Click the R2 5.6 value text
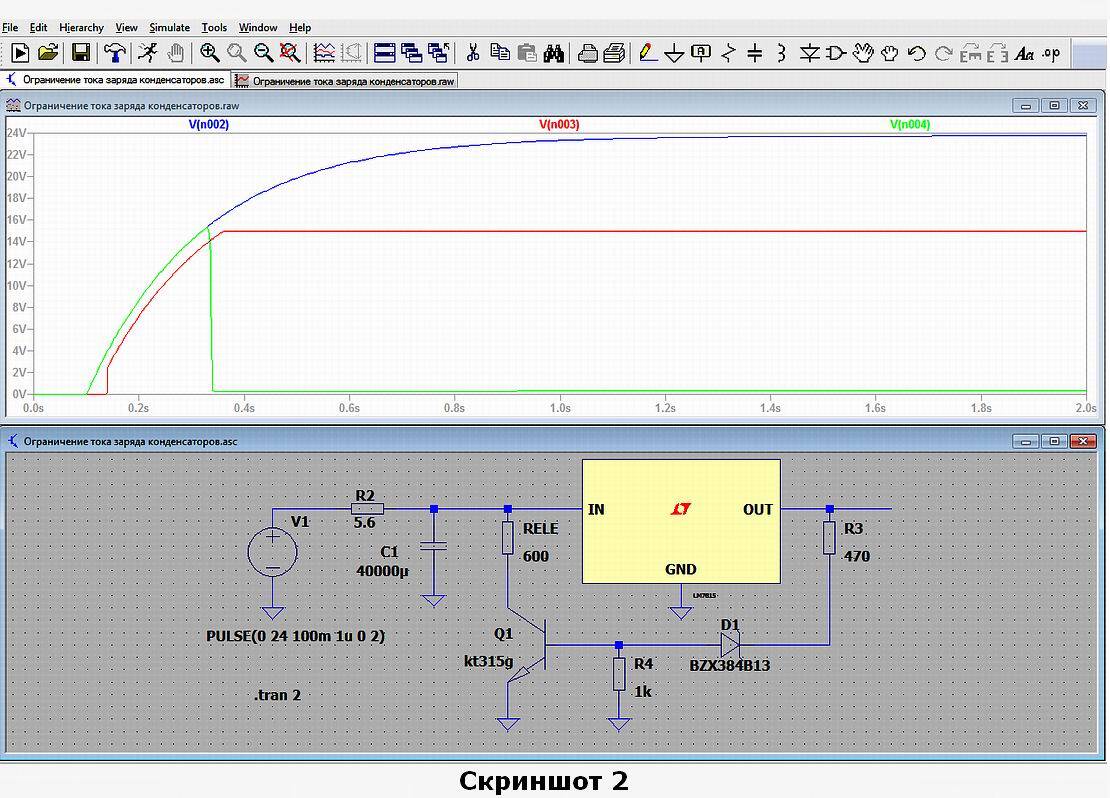The height and width of the screenshot is (798, 1110). point(365,523)
